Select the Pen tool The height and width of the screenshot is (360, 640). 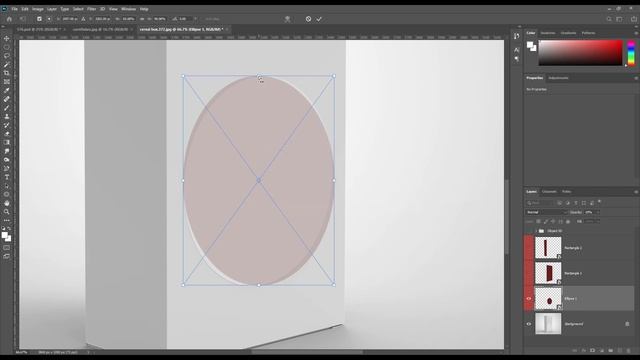7,169
